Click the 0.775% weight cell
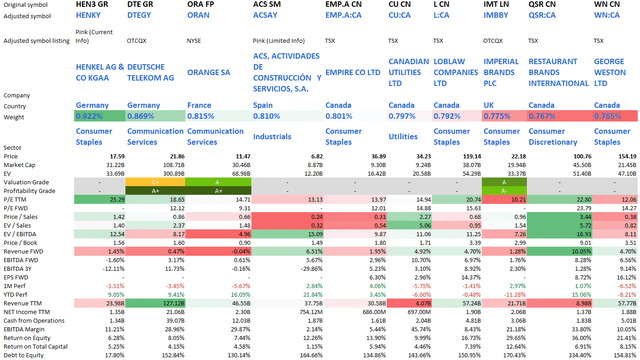 point(504,116)
